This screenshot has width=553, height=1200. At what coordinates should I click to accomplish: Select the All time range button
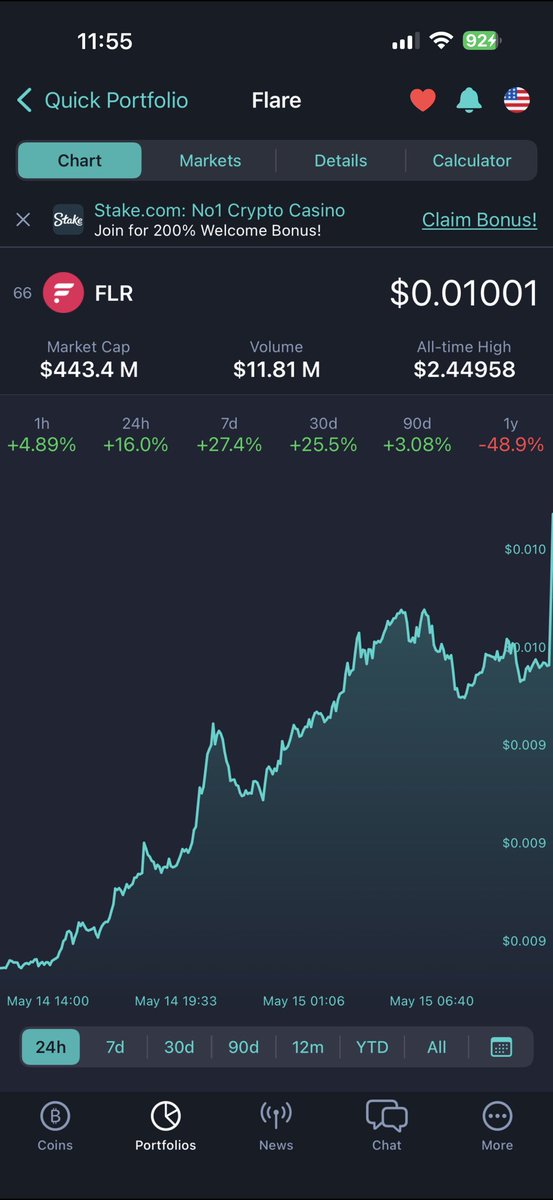tap(437, 1047)
